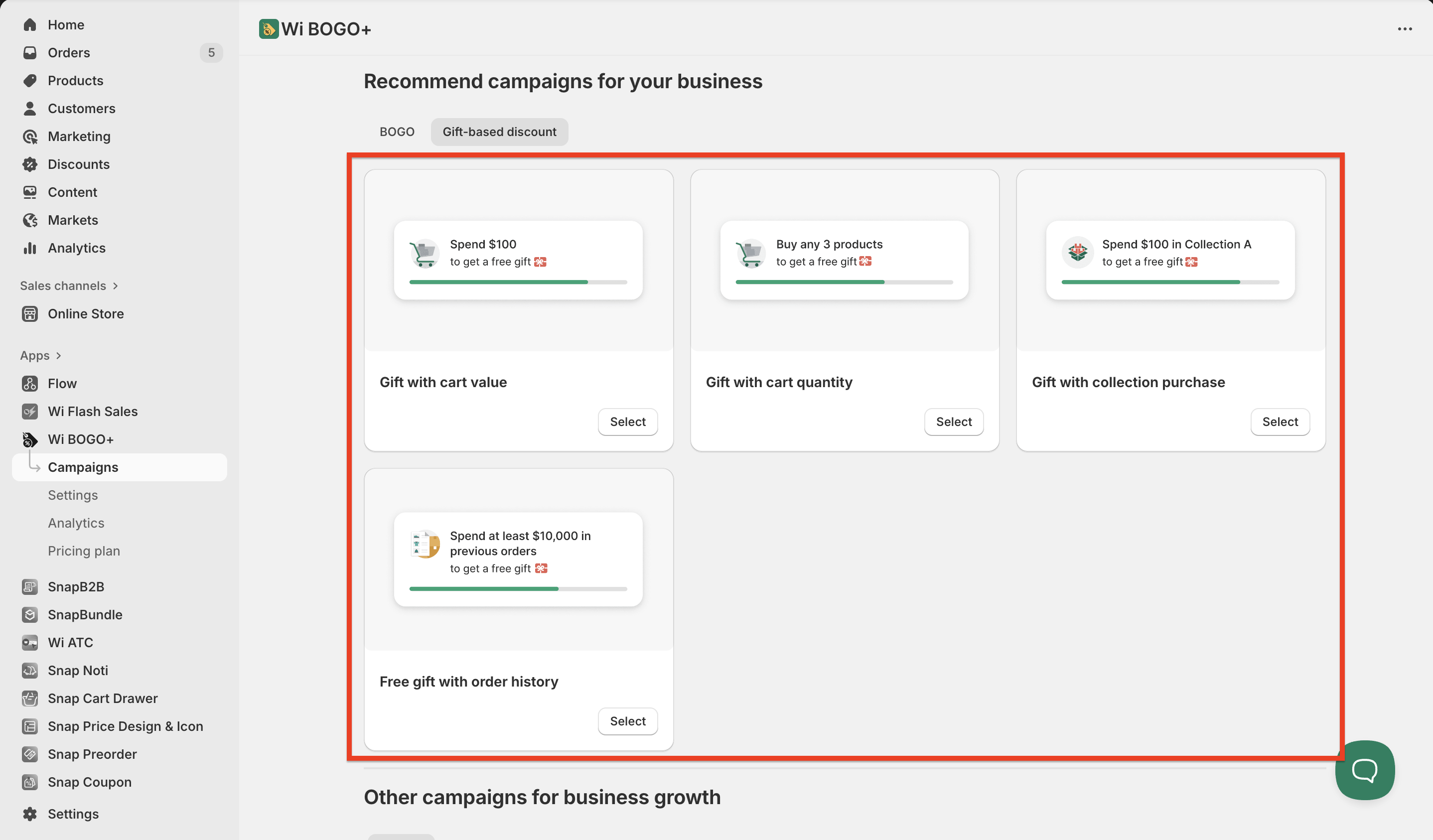Click the Snap Cart Drawer icon
Viewport: 1433px width, 840px height.
pos(30,699)
